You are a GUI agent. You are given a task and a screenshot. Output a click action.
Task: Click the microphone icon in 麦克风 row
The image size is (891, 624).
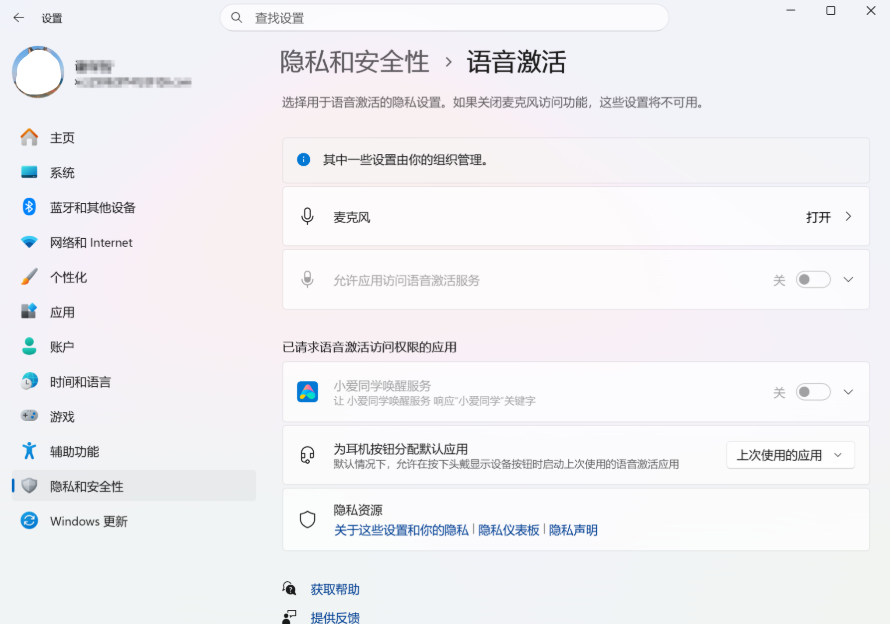point(307,217)
